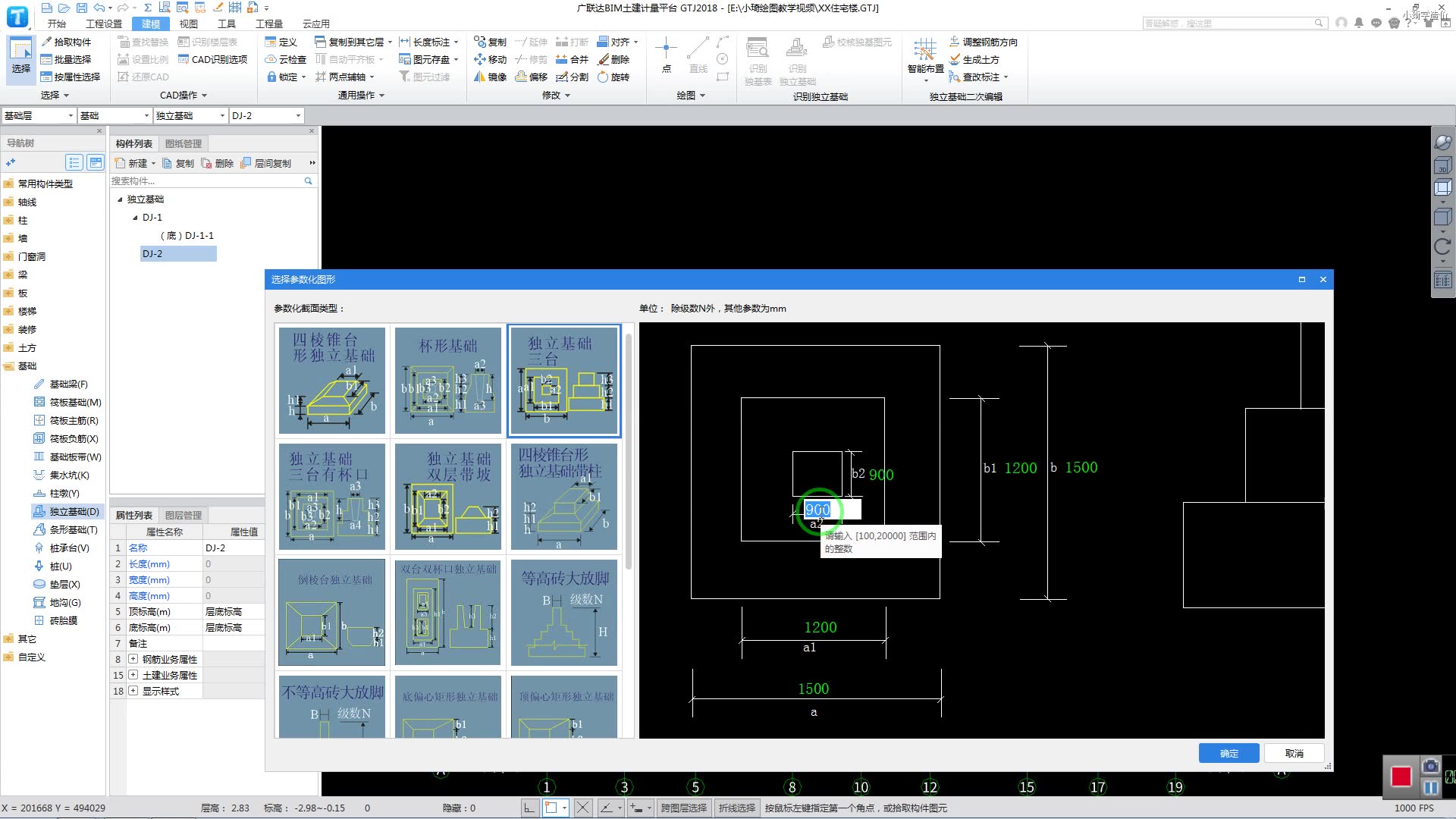Select the 旋转 rotate tool

[x=603, y=77]
